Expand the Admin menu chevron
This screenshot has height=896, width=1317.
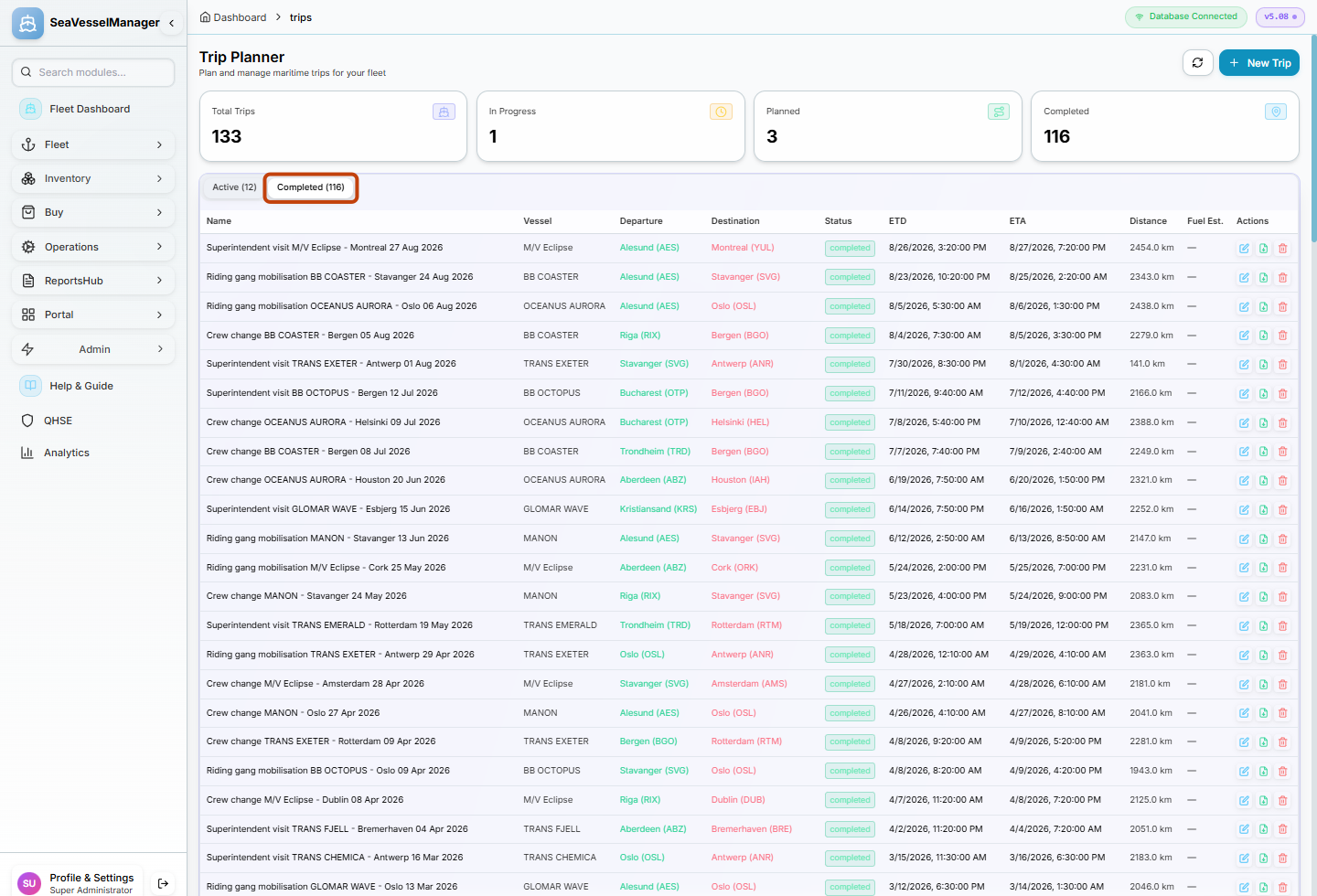point(159,349)
